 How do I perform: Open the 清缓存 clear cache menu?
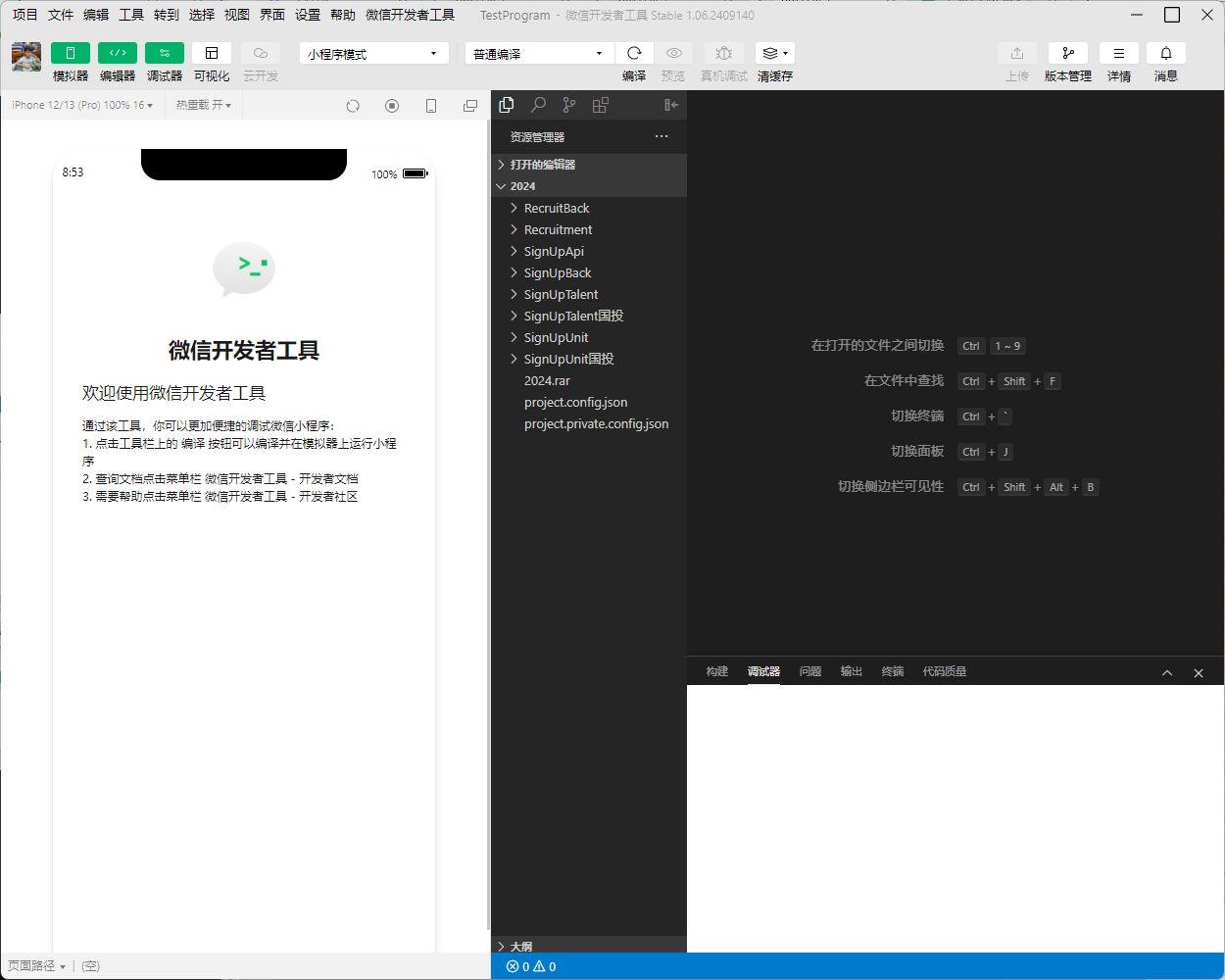[775, 53]
